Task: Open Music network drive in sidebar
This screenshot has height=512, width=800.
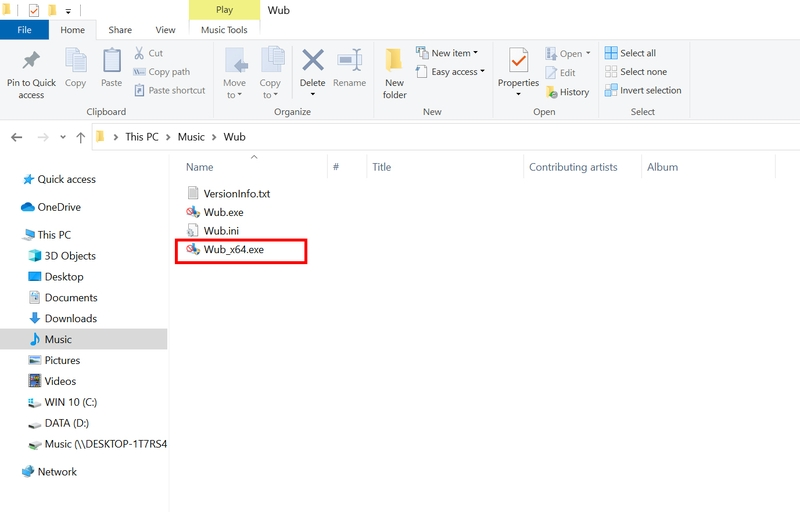Action: [97, 444]
